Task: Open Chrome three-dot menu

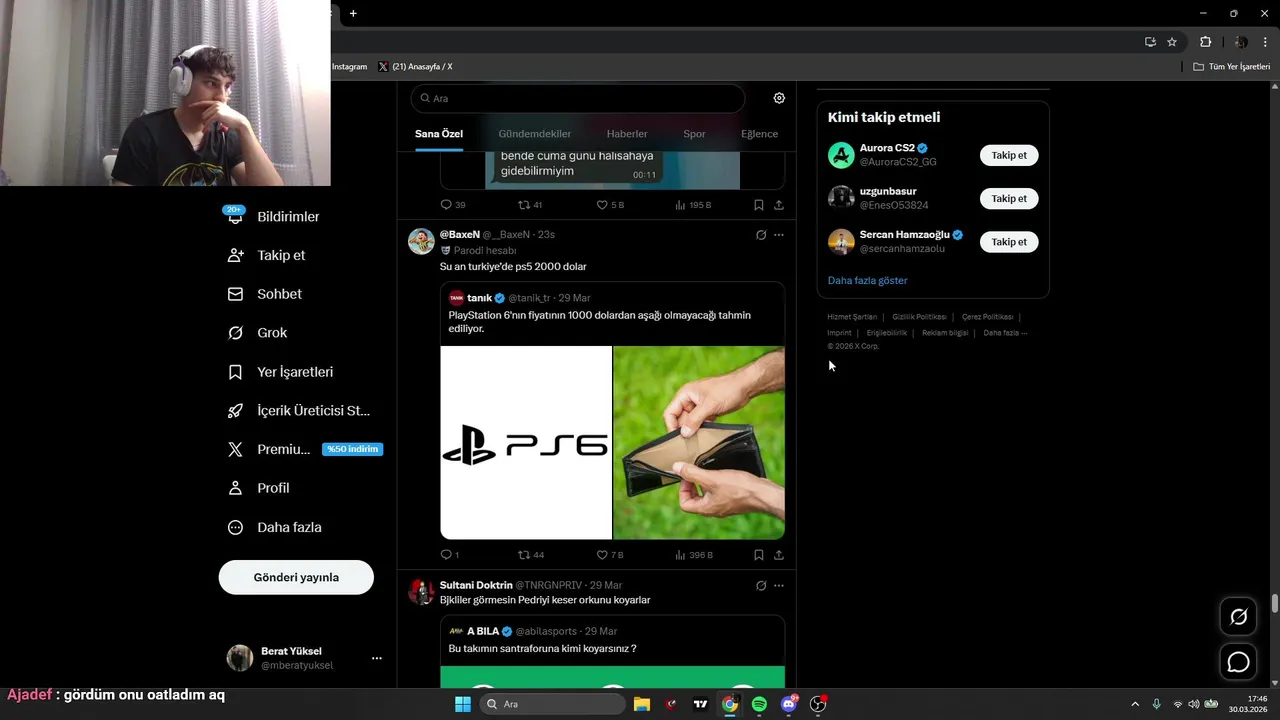Action: point(1266,42)
